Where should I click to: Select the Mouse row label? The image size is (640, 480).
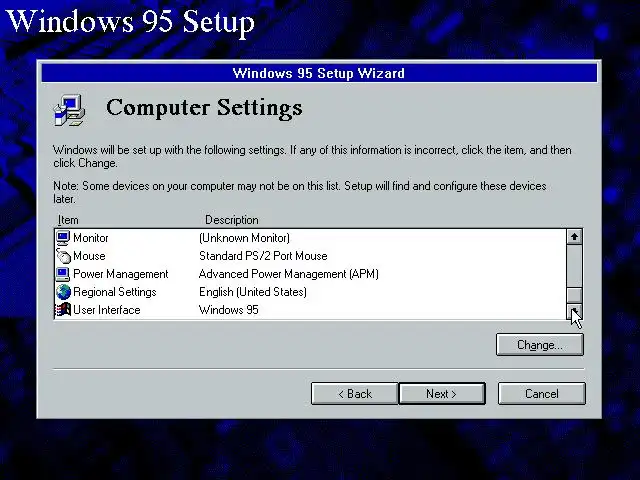[x=89, y=256]
